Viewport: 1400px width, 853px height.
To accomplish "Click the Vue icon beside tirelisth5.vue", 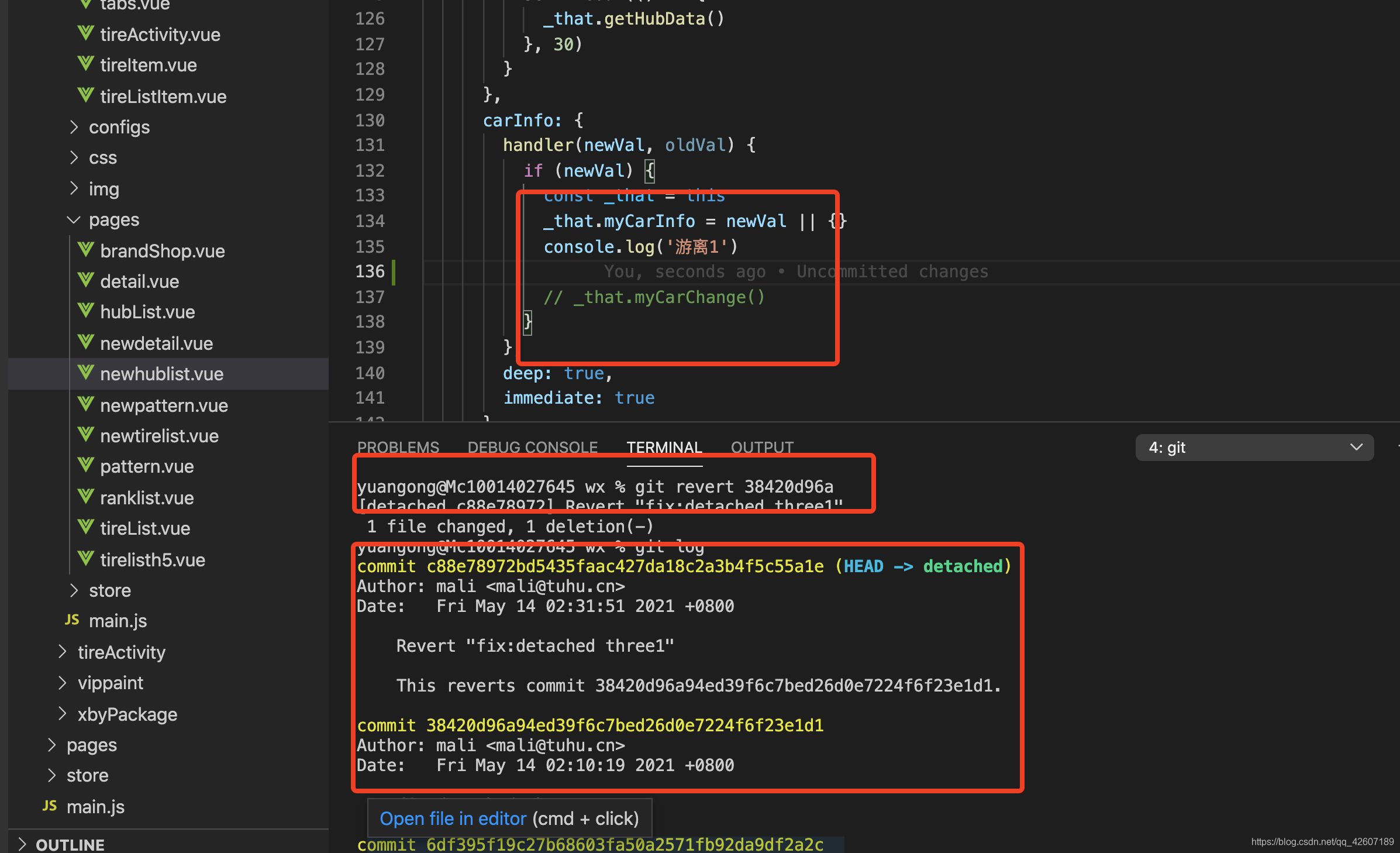I will pos(86,559).
